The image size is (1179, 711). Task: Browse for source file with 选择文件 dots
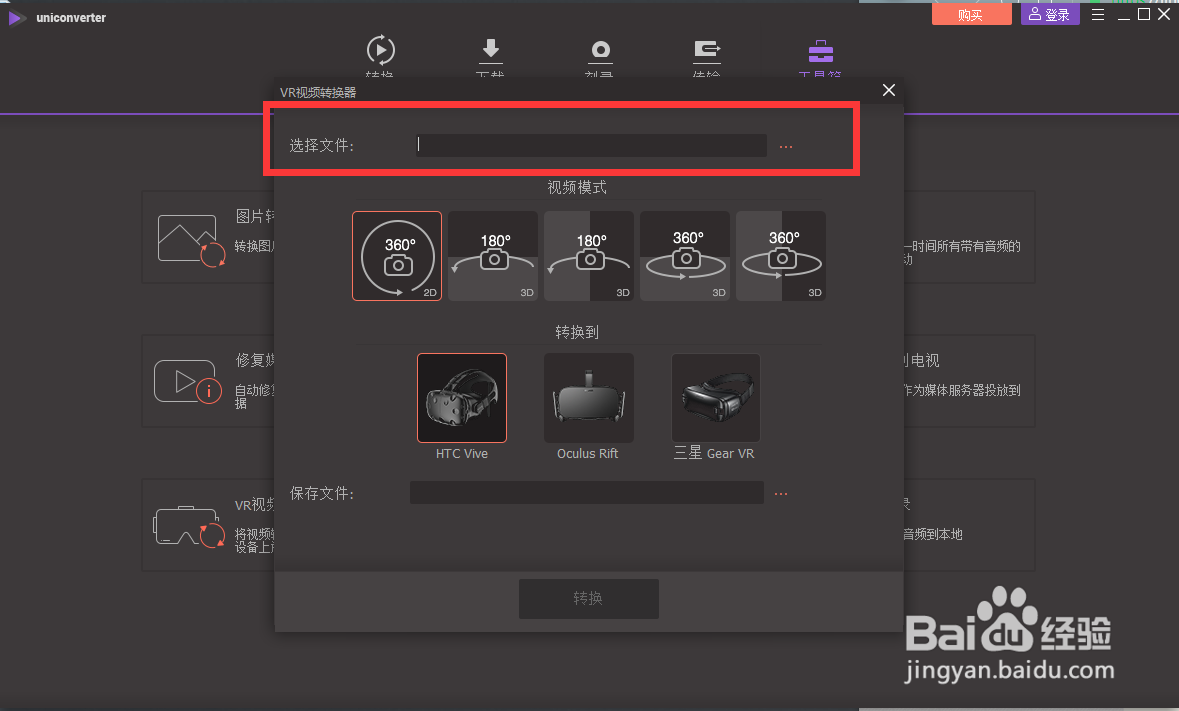[x=786, y=147]
